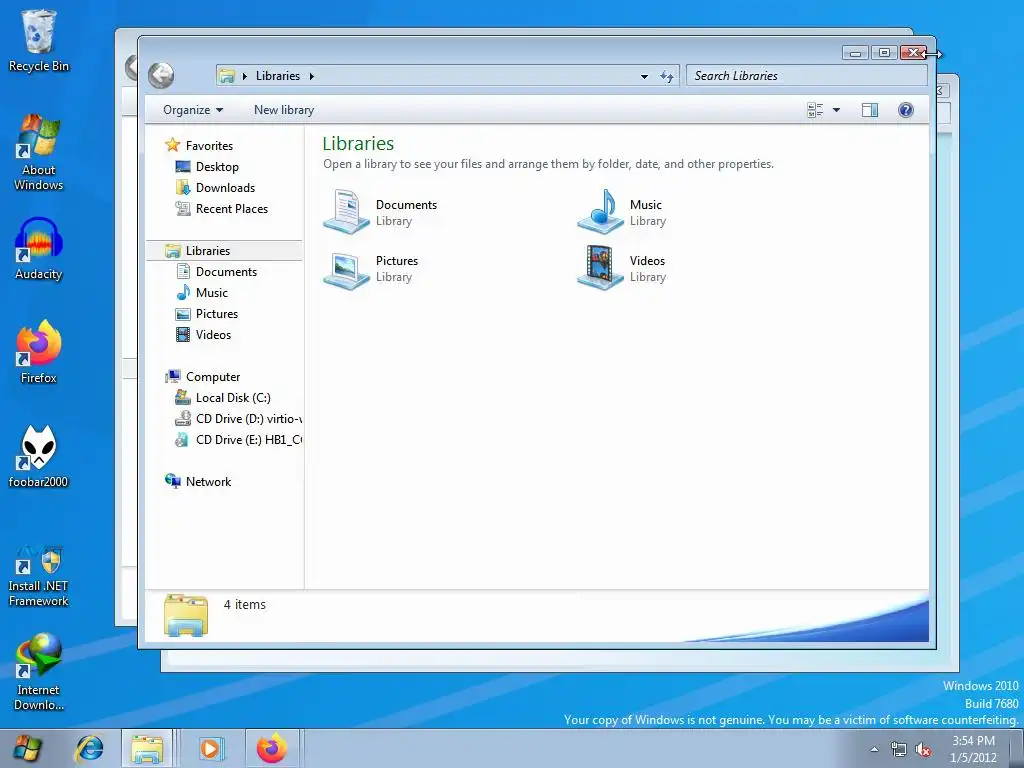Click the Favorites star icon
The height and width of the screenshot is (768, 1024).
click(x=172, y=145)
